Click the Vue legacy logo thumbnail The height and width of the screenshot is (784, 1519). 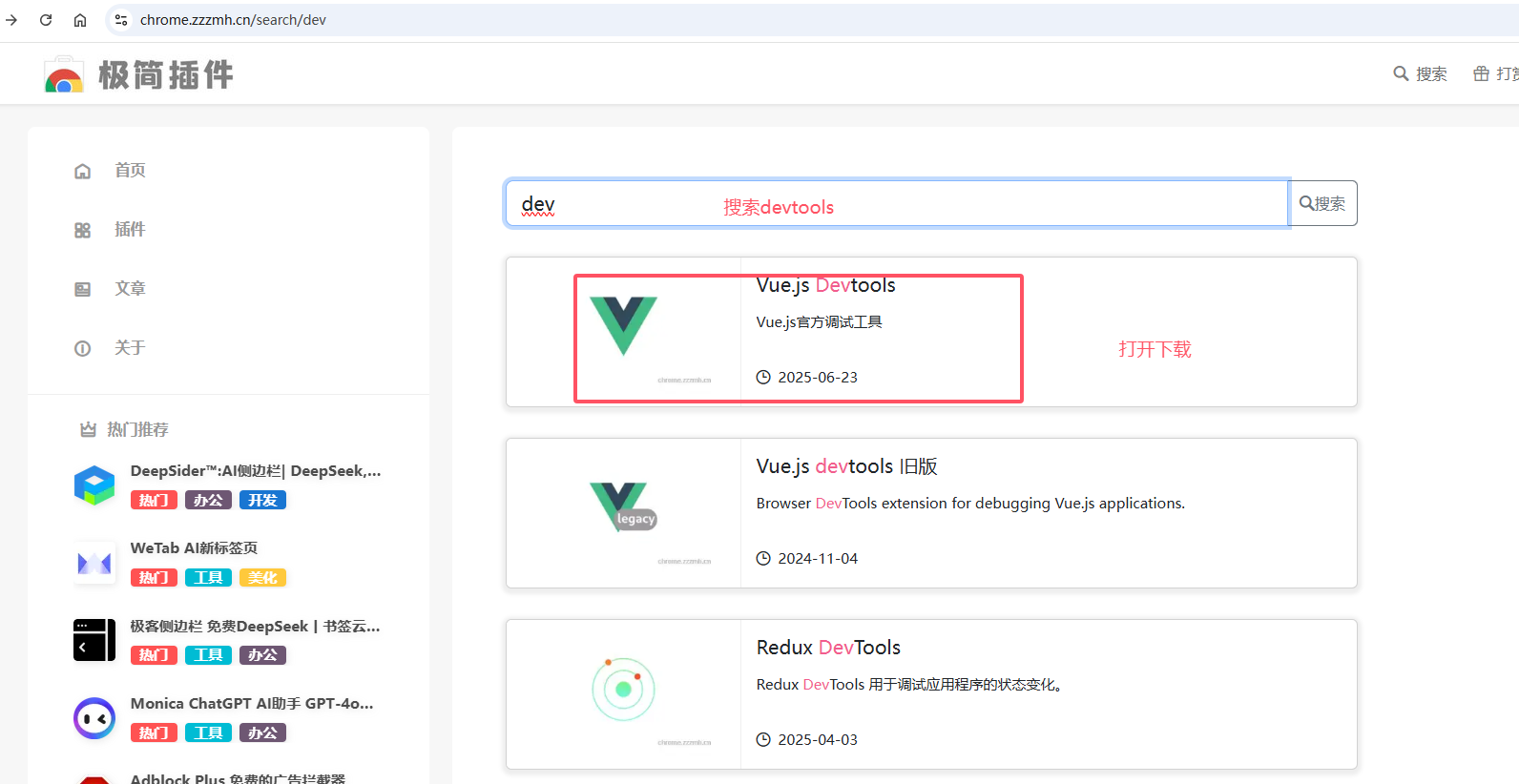[x=623, y=507]
